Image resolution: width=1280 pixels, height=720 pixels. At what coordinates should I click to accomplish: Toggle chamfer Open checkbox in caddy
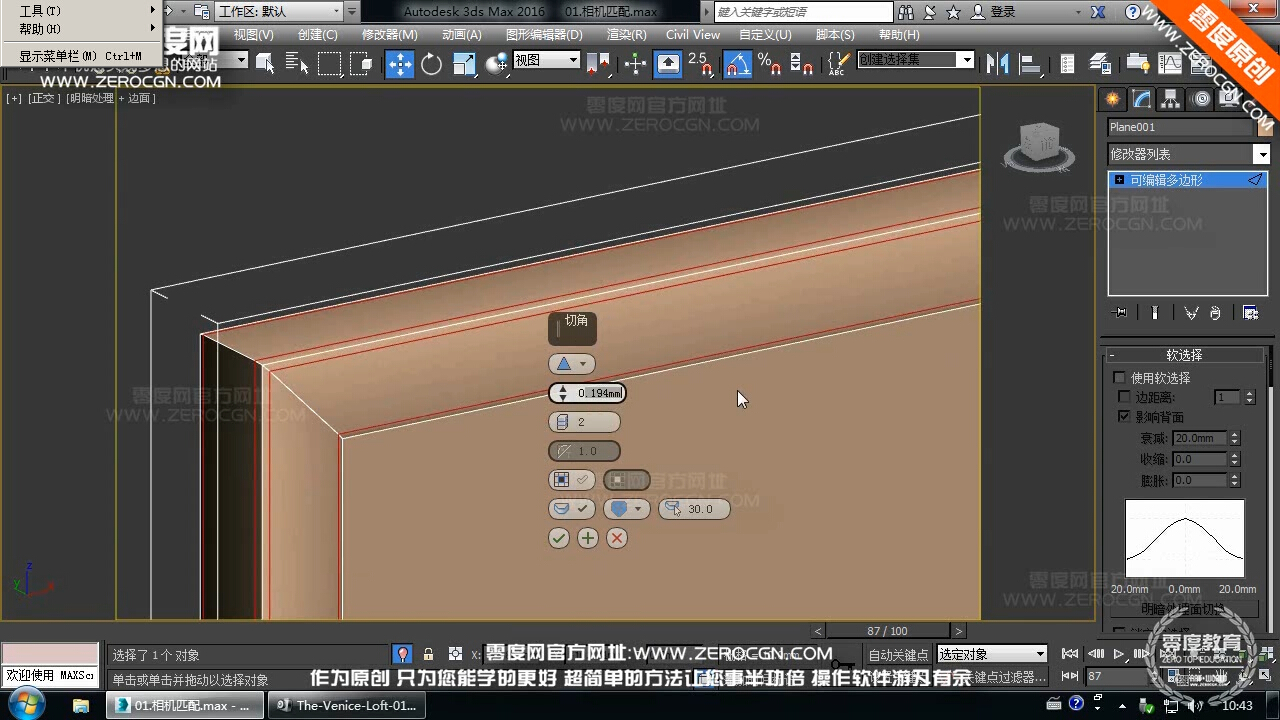point(572,480)
